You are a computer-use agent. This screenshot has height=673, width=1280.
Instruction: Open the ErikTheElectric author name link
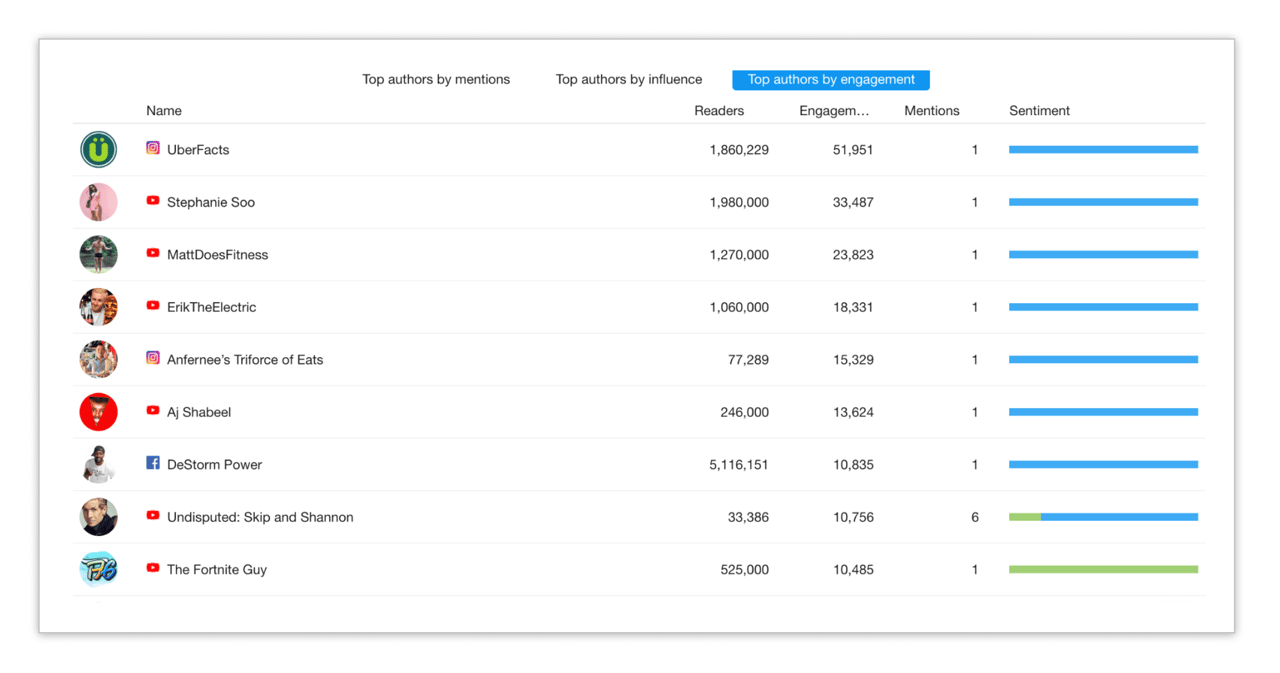coord(211,308)
